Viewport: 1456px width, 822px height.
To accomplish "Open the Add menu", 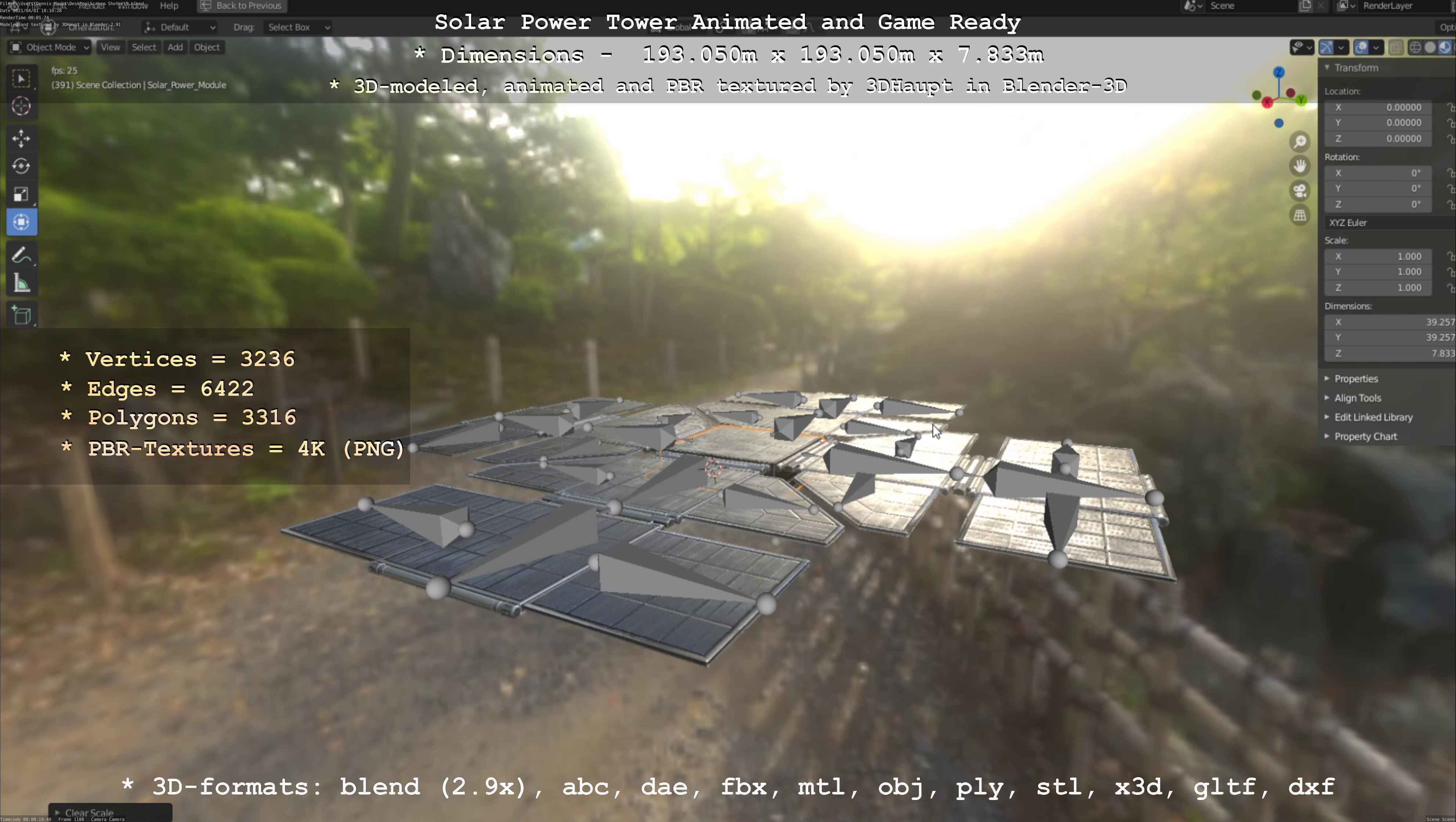I will click(x=175, y=47).
